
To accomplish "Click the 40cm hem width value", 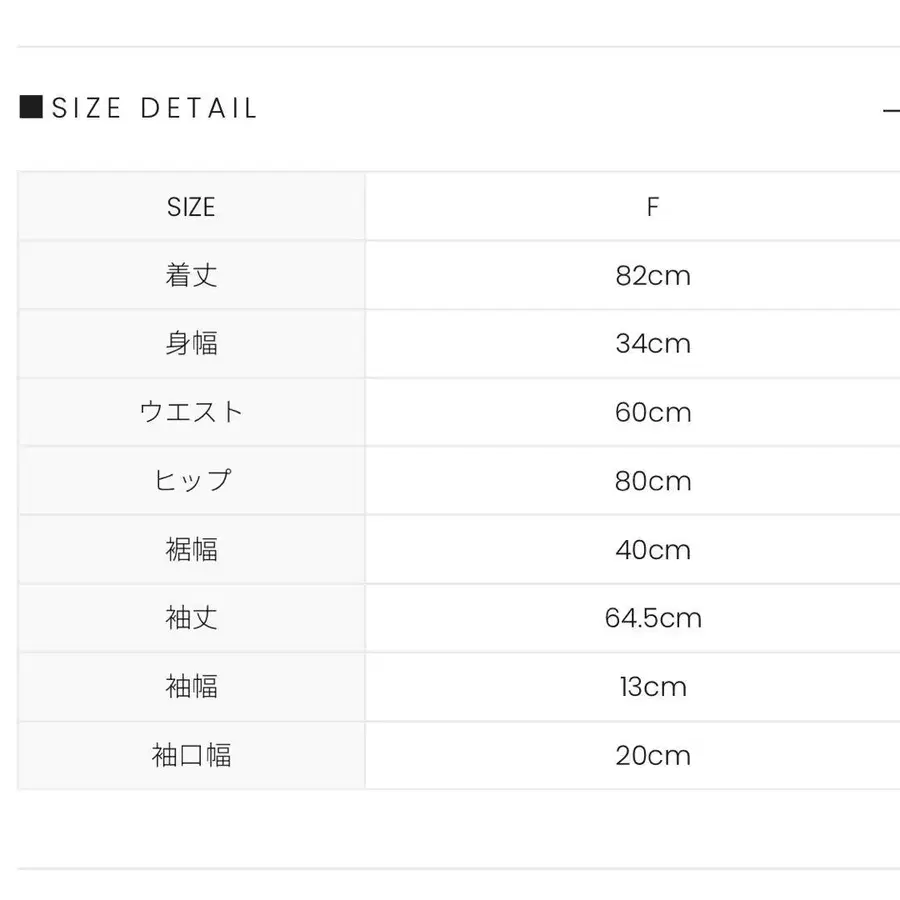I will [x=653, y=549].
